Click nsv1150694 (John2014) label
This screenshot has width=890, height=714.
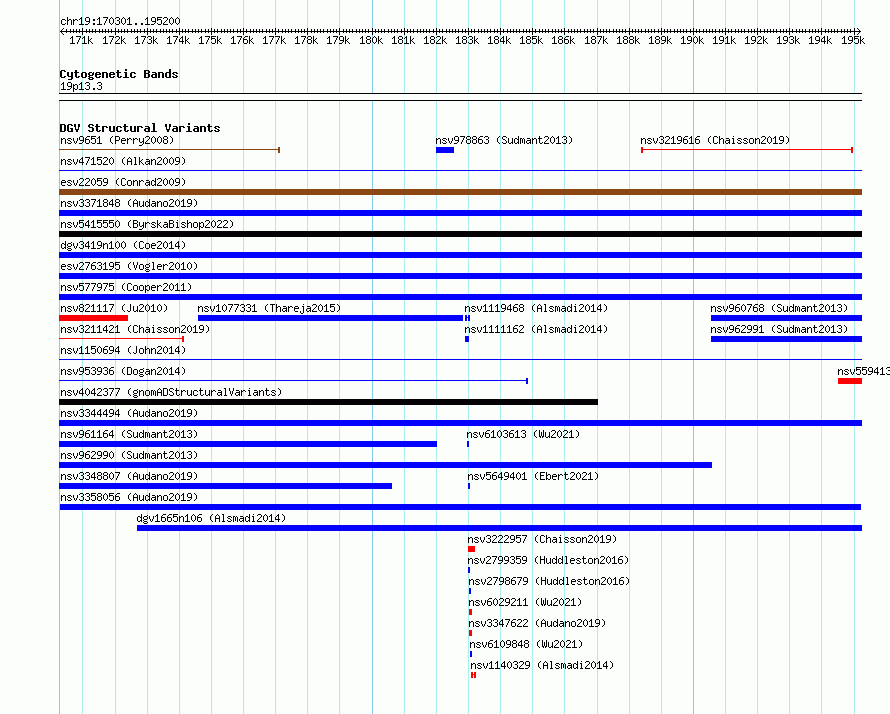[123, 350]
